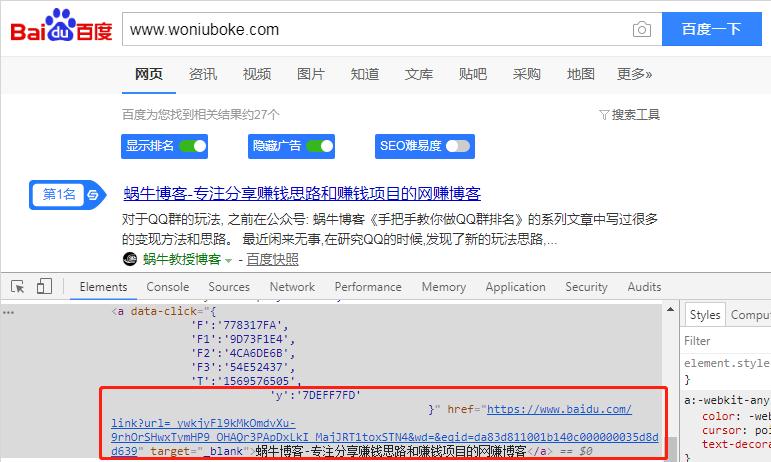Switch to the 地图 tab
This screenshot has width=771, height=462.
point(581,74)
